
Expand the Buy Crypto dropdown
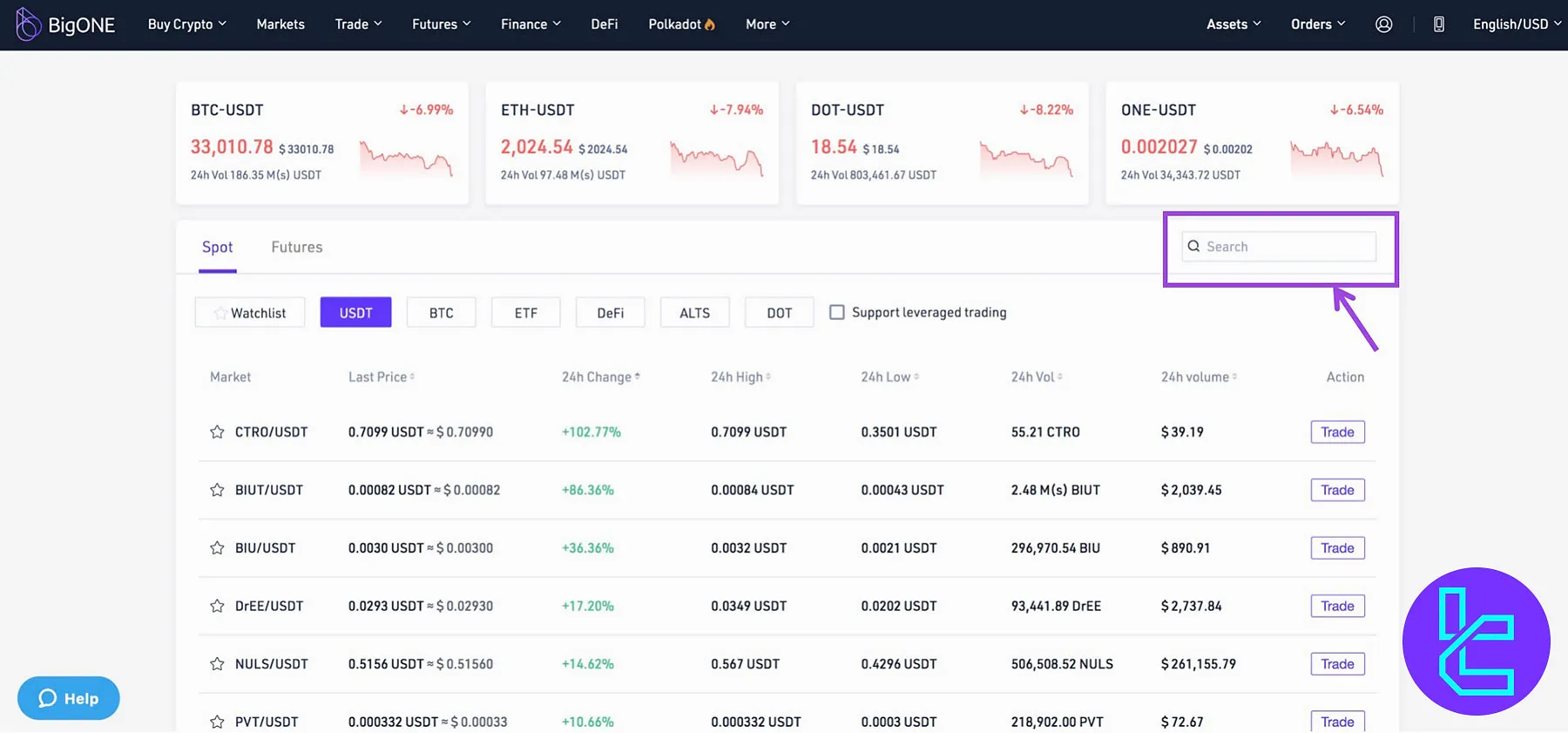187,24
